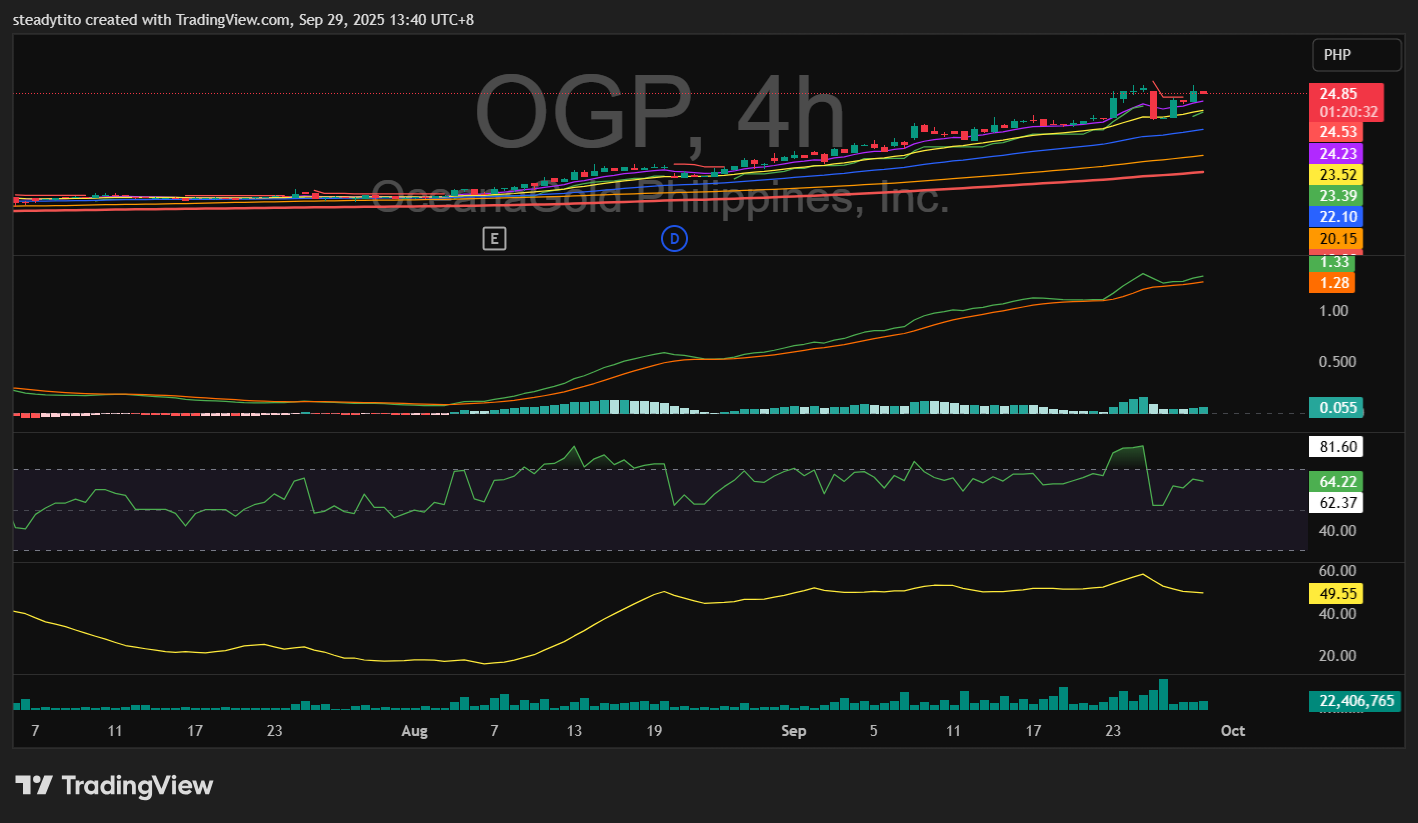This screenshot has width=1418, height=823.
Task: Click the Sep label on the time axis
Action: tap(793, 731)
